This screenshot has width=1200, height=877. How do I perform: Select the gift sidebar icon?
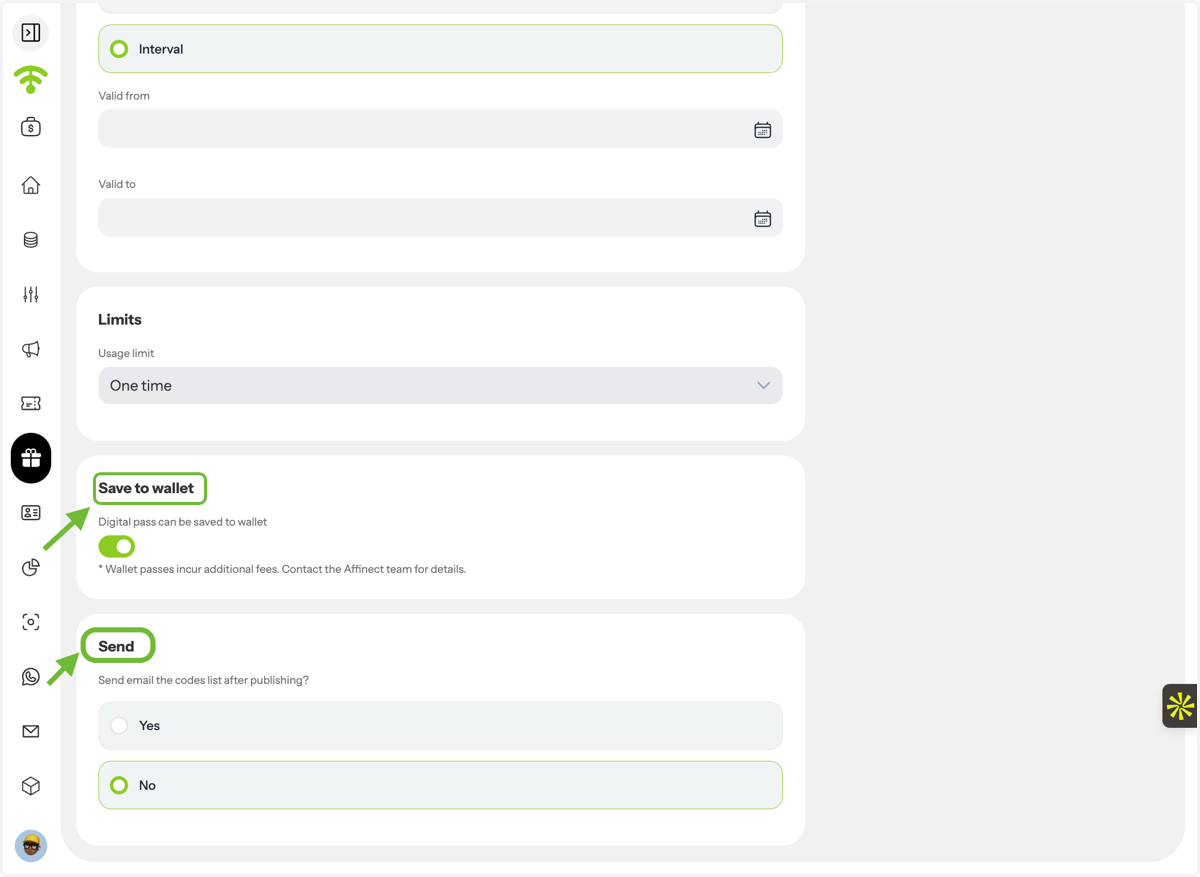31,458
